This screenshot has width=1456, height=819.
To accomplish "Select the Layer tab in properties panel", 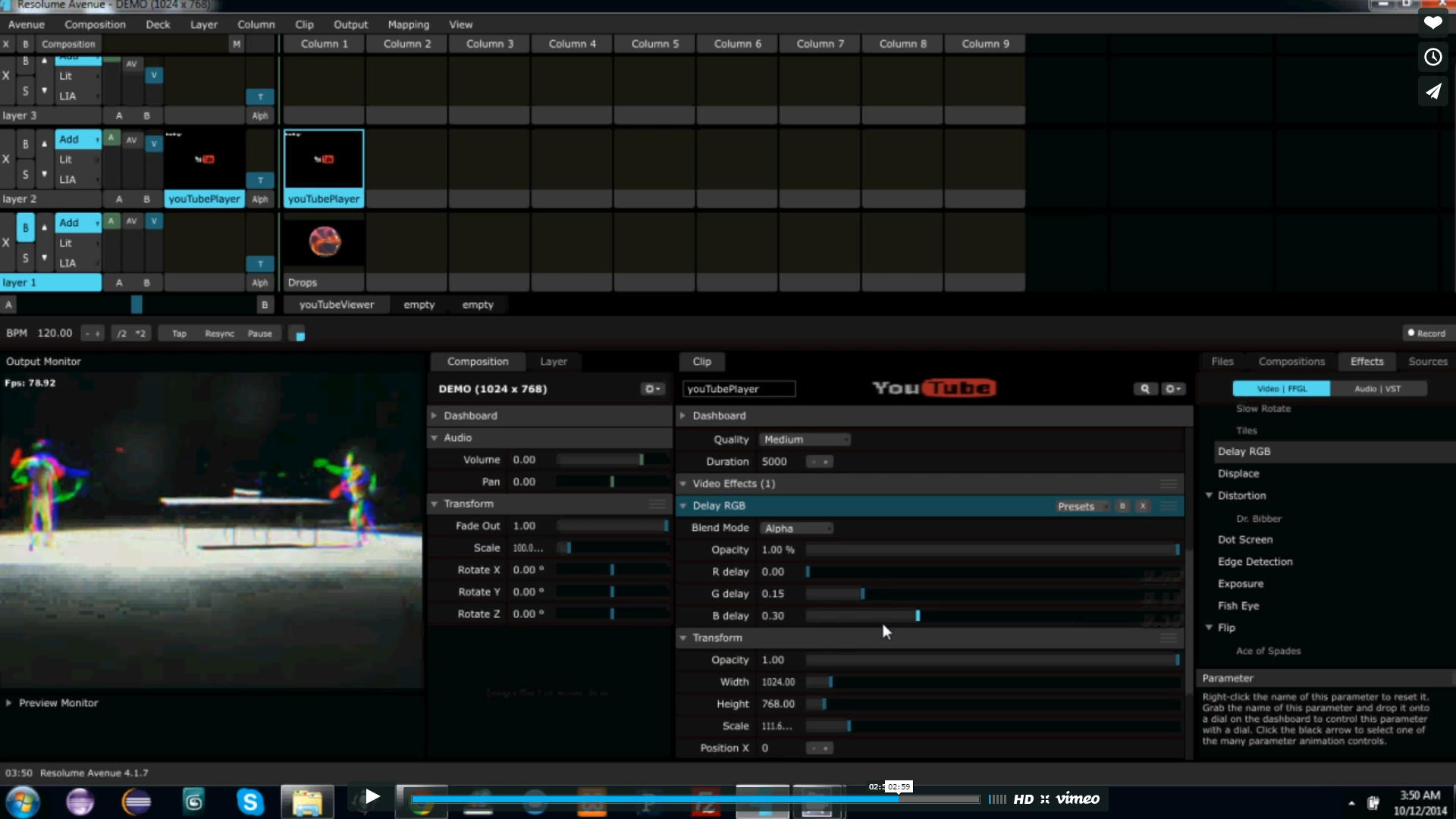I will 554,361.
